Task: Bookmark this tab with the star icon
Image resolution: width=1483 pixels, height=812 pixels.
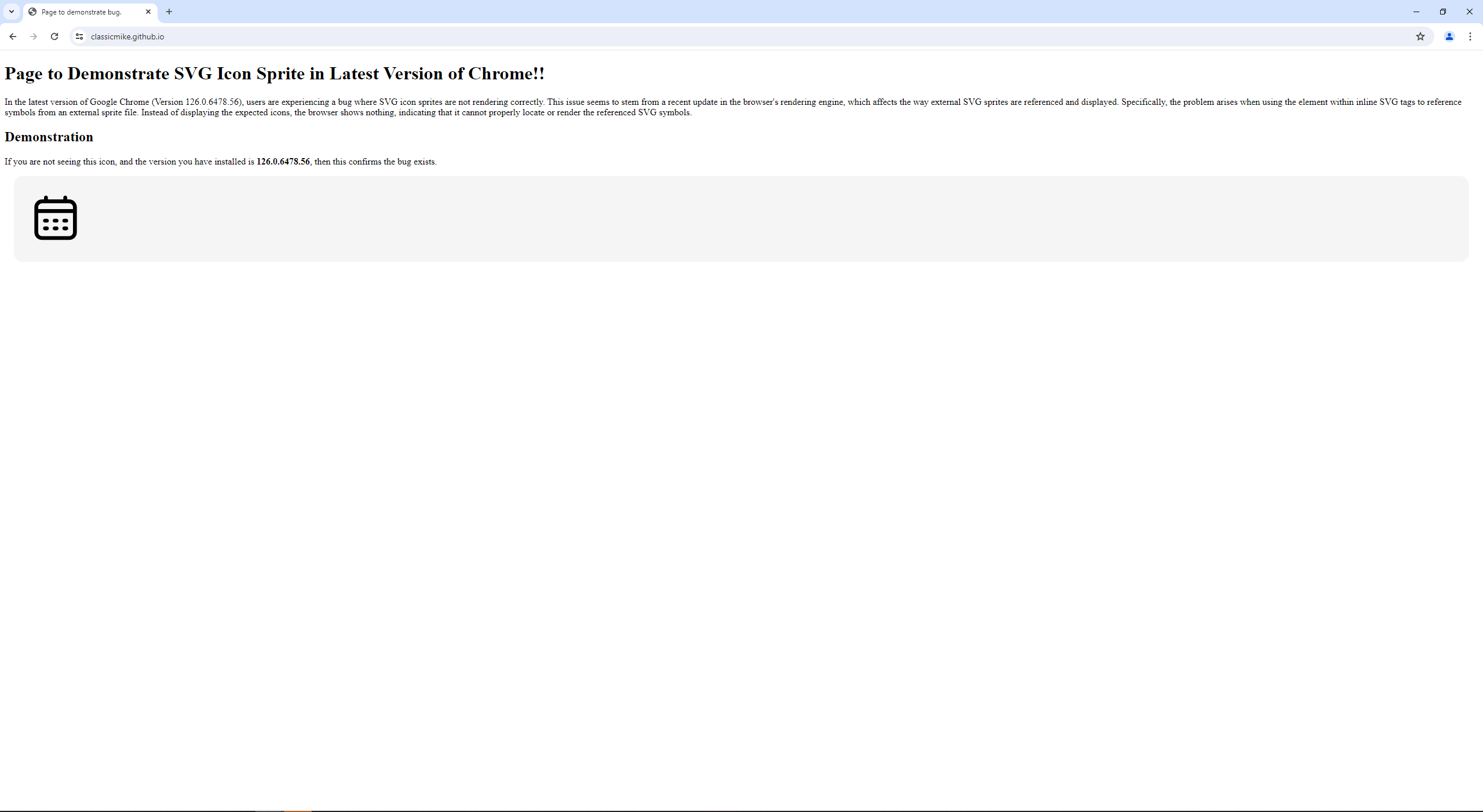Action: [x=1420, y=36]
